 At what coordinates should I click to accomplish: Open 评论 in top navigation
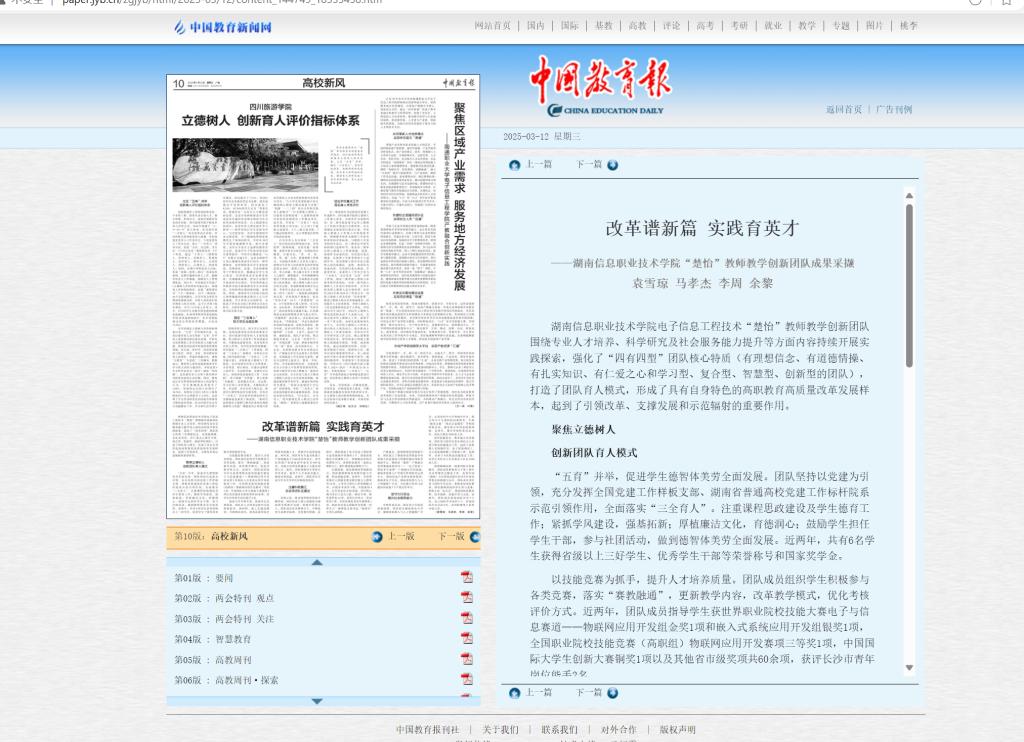[671, 26]
